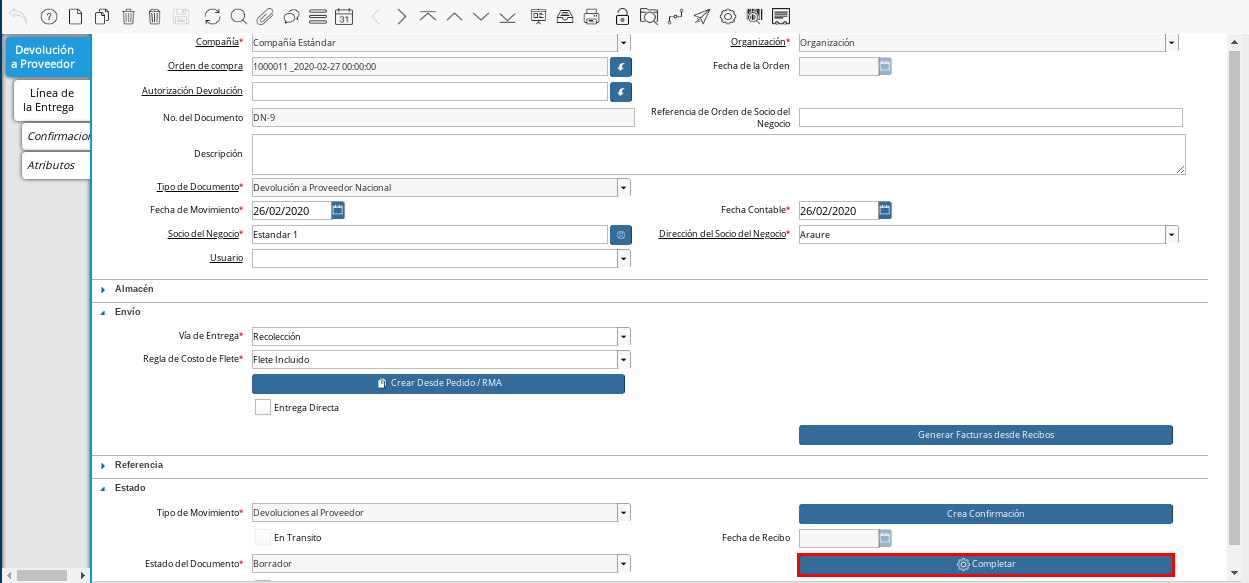Toggle the En Transito checkbox
1249x583 pixels.
click(x=263, y=538)
